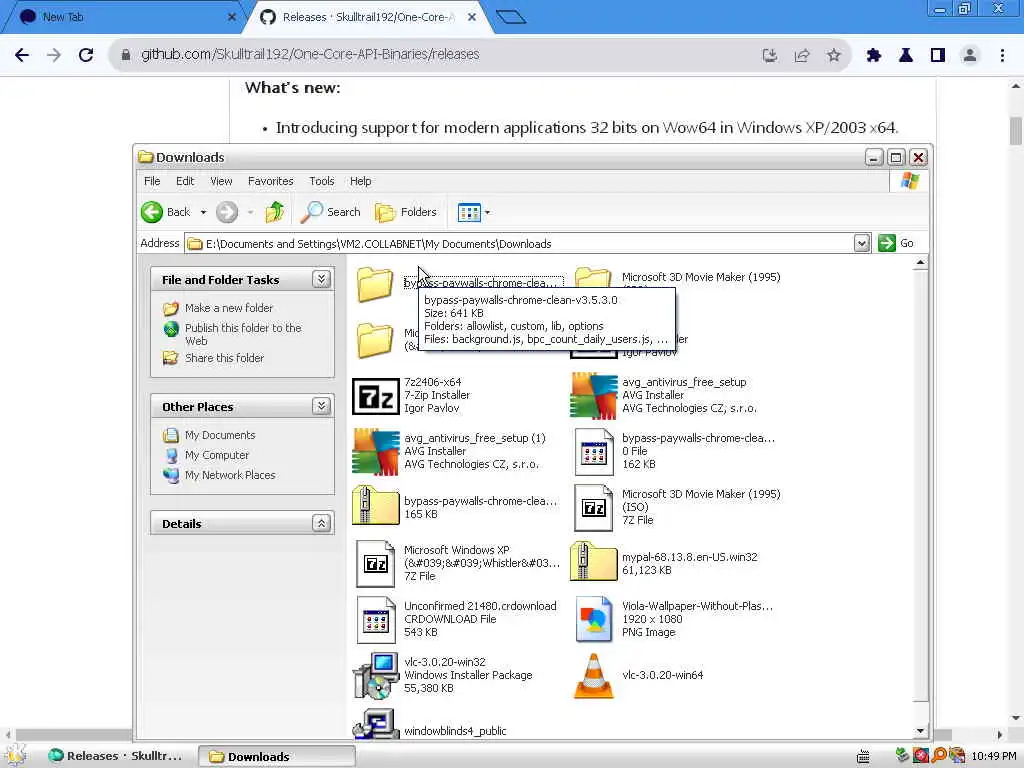The image size is (1024, 768).
Task: Open My Network Places link
Action: coord(230,475)
